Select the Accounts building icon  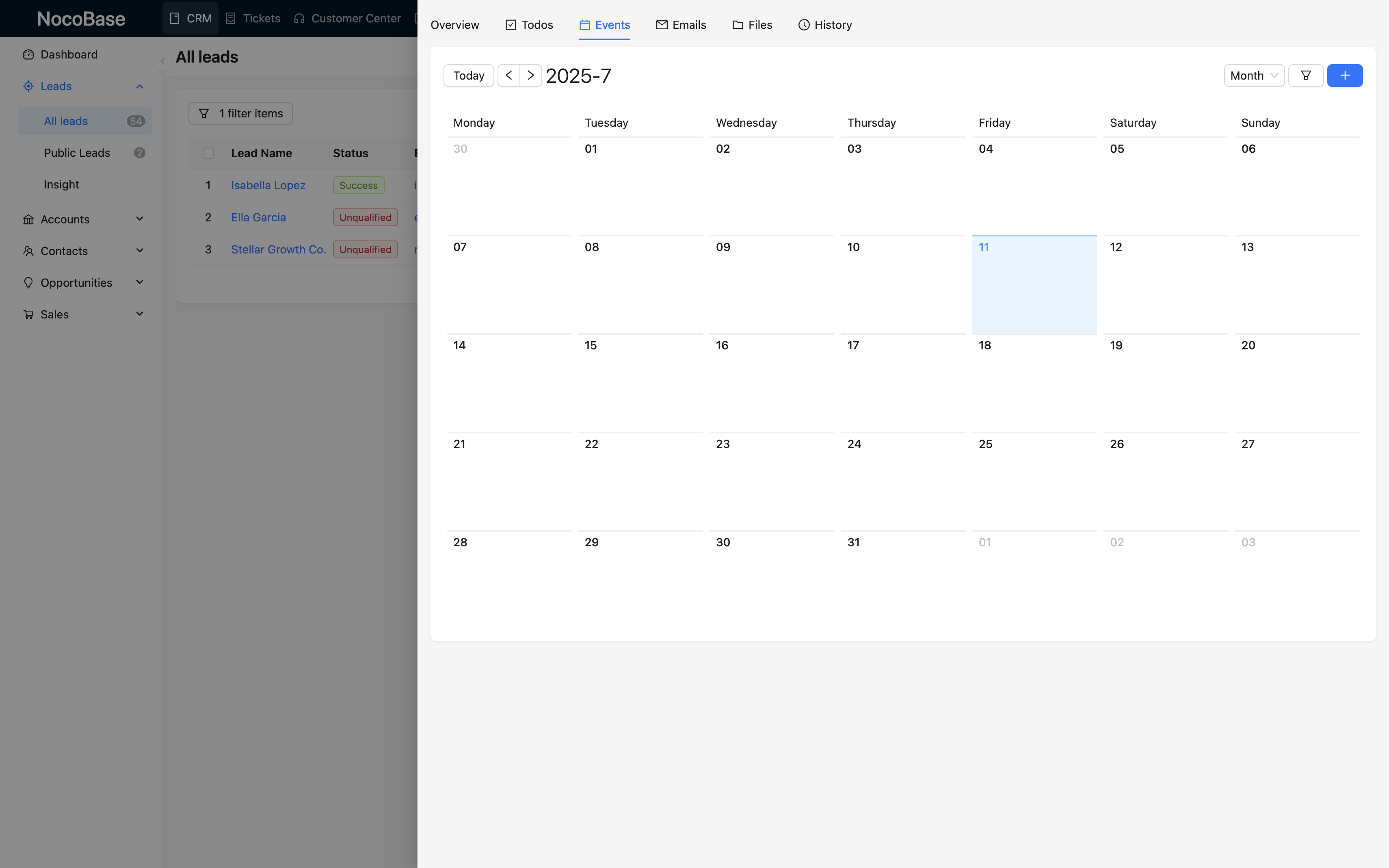coord(29,219)
